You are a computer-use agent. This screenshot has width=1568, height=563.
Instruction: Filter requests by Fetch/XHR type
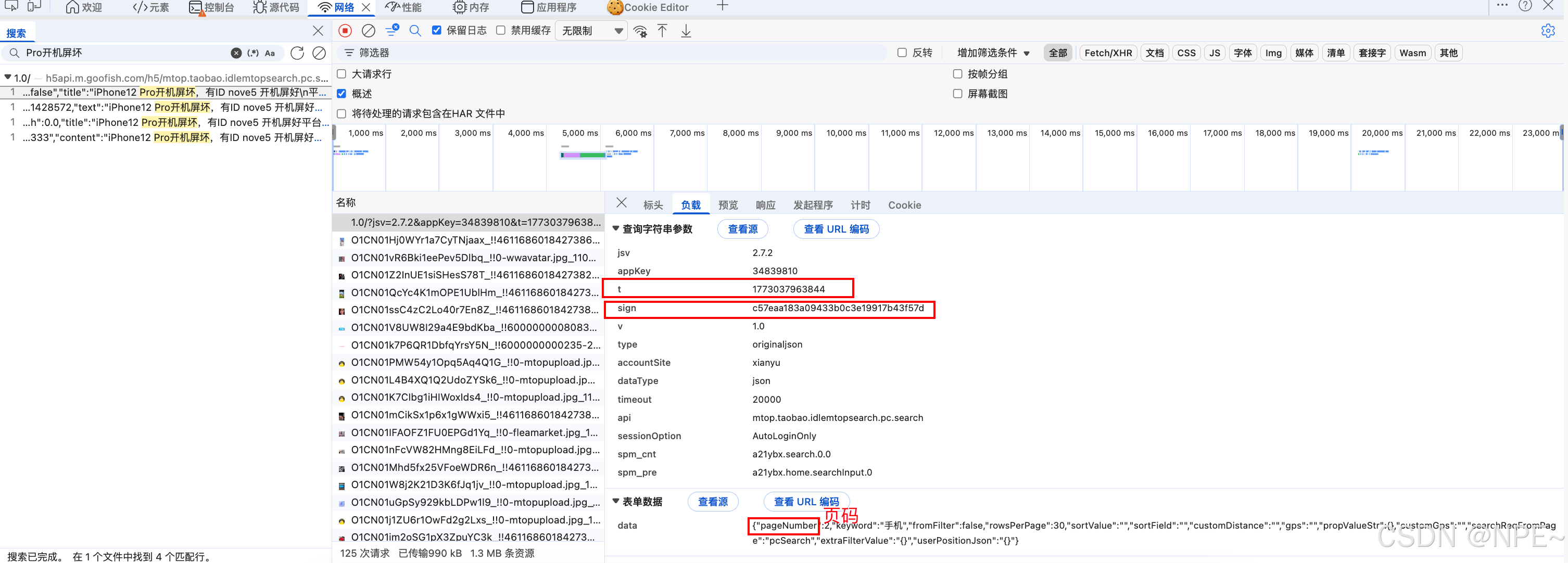coord(1107,53)
